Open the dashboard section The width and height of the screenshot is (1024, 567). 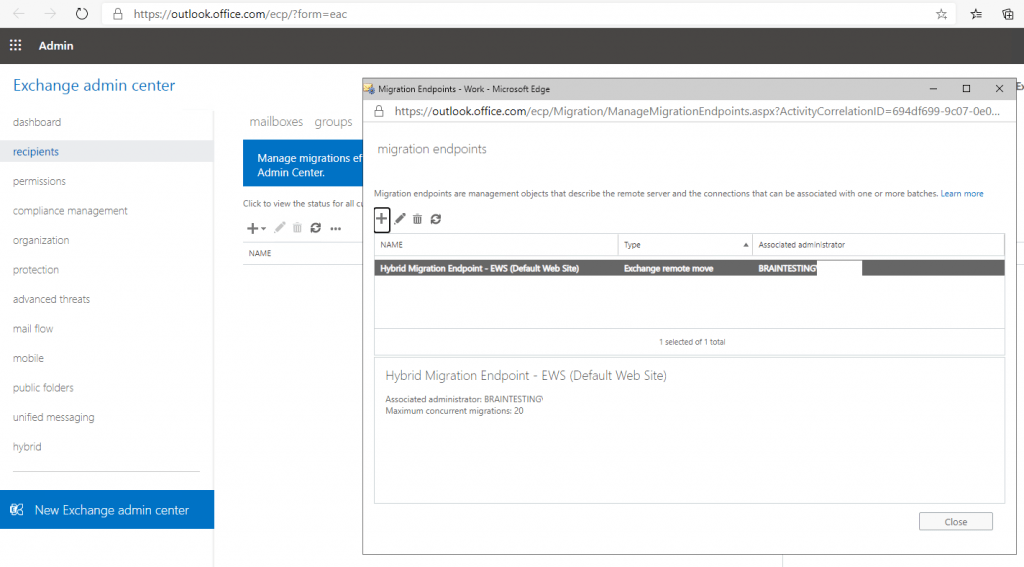37,122
